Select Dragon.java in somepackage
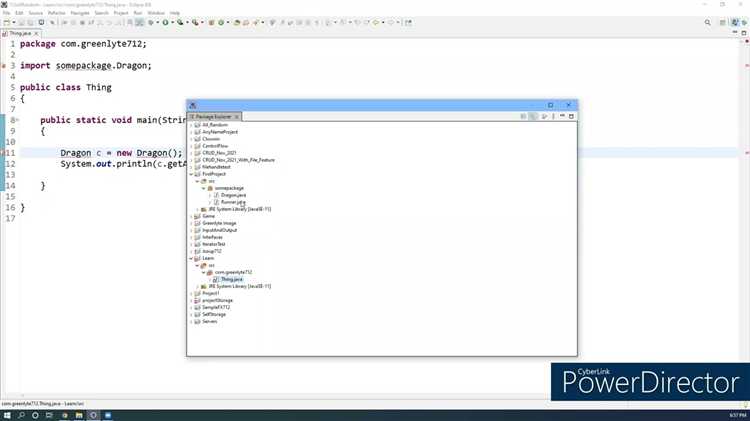The width and height of the screenshot is (750, 421). [233, 195]
